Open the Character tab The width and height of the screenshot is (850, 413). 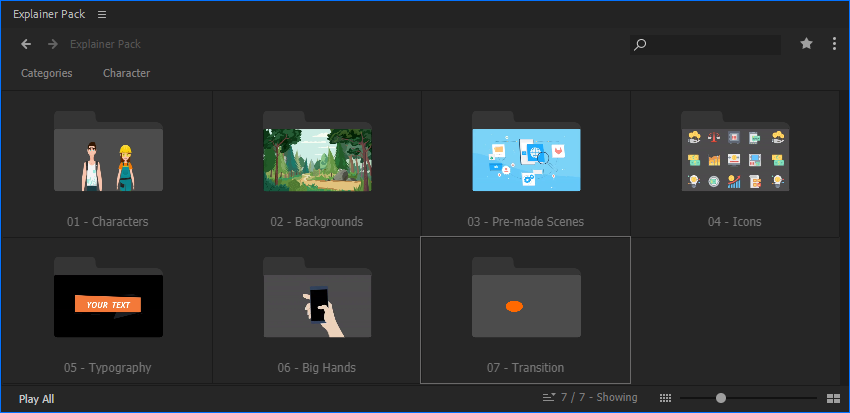coord(127,73)
